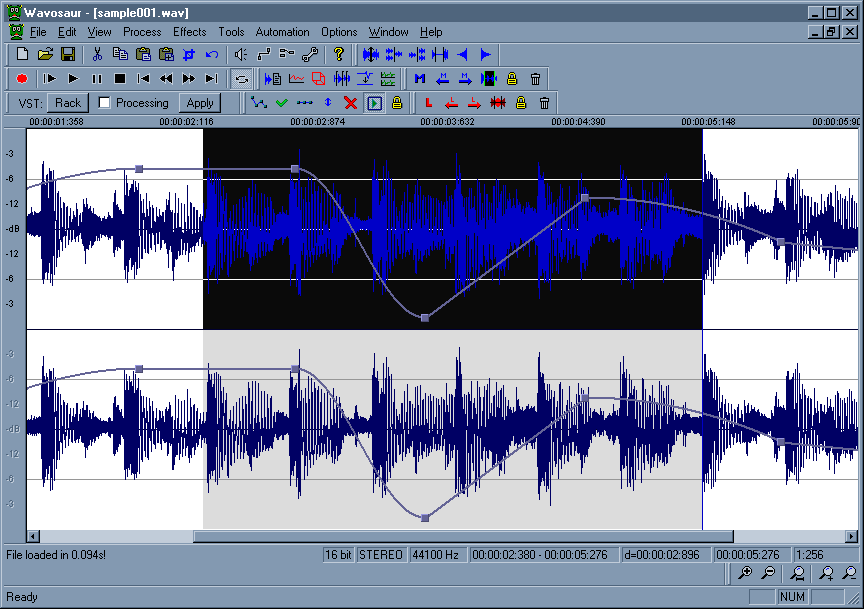Open the Process menu
The image size is (864, 609).
[x=142, y=32]
